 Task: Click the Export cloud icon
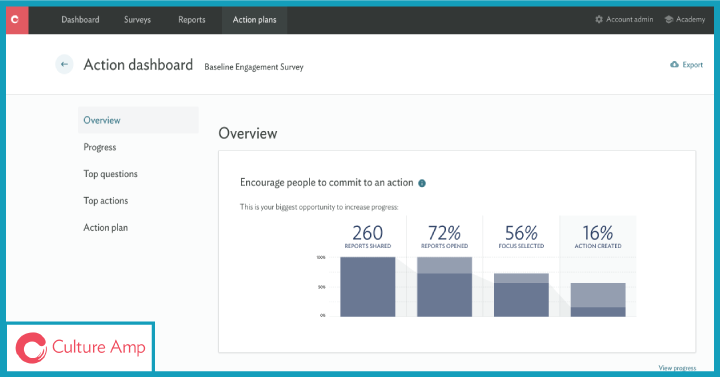coord(674,65)
